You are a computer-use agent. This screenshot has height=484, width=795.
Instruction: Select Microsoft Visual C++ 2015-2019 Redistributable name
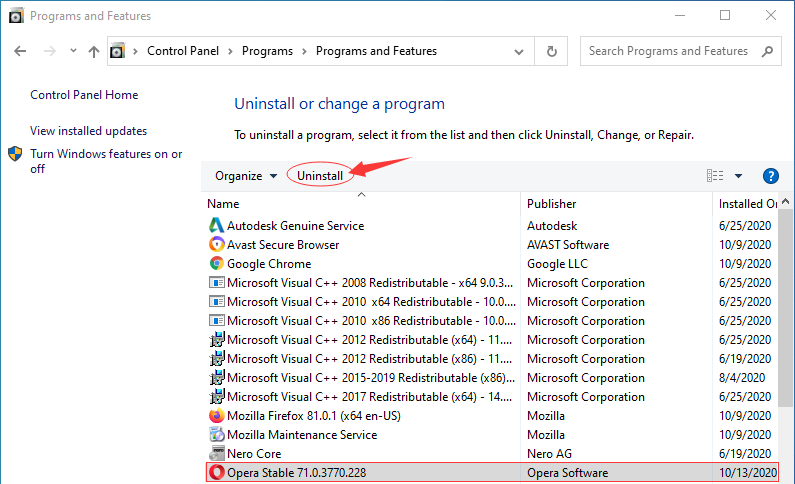(371, 378)
